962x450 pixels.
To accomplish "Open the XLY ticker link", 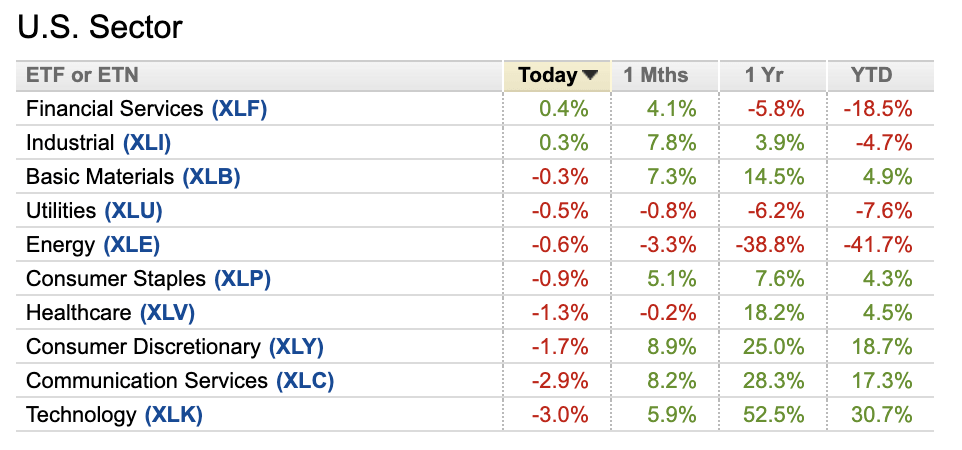I will [x=296, y=347].
